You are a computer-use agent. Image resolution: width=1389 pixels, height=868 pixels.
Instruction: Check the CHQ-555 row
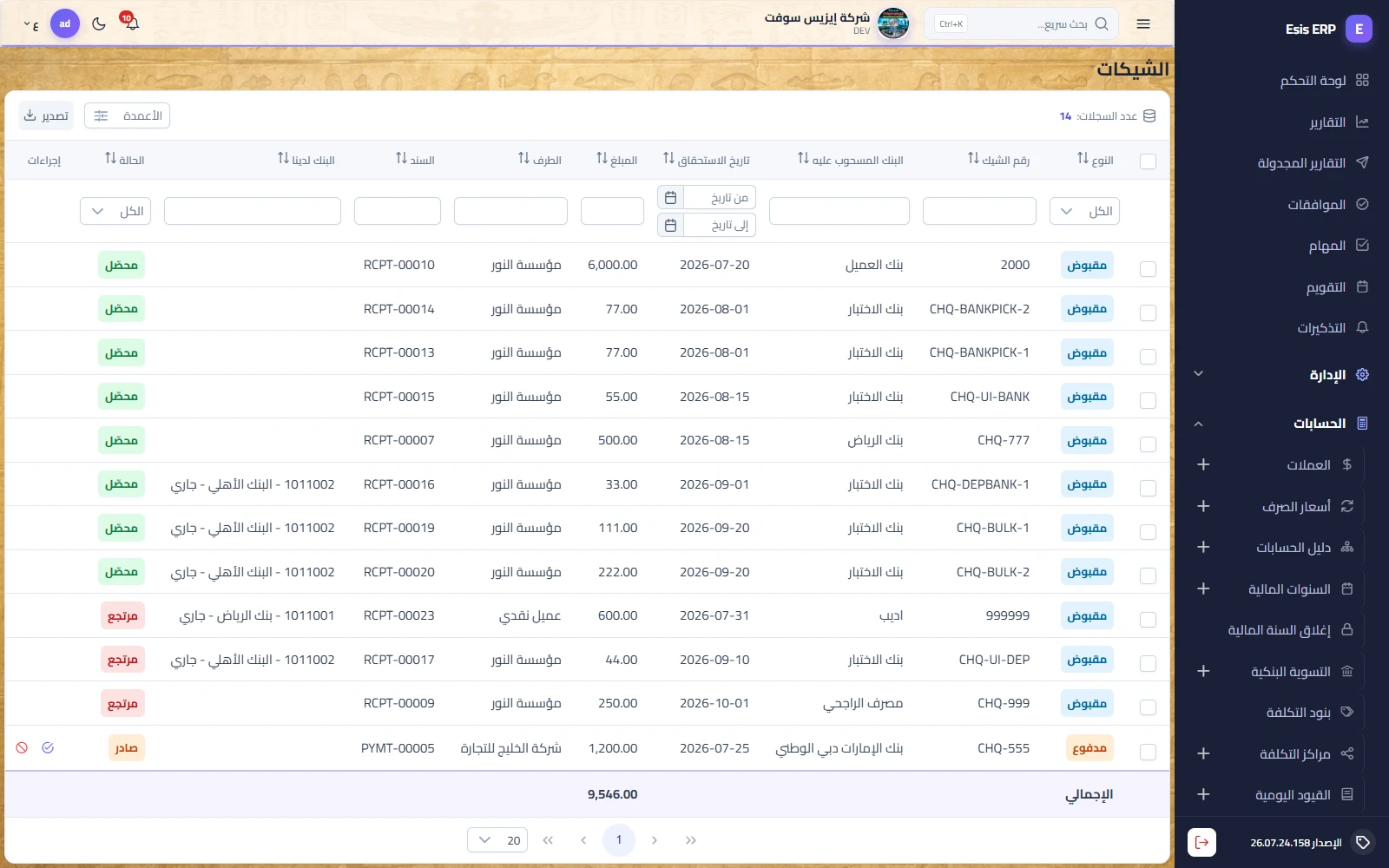1148,752
